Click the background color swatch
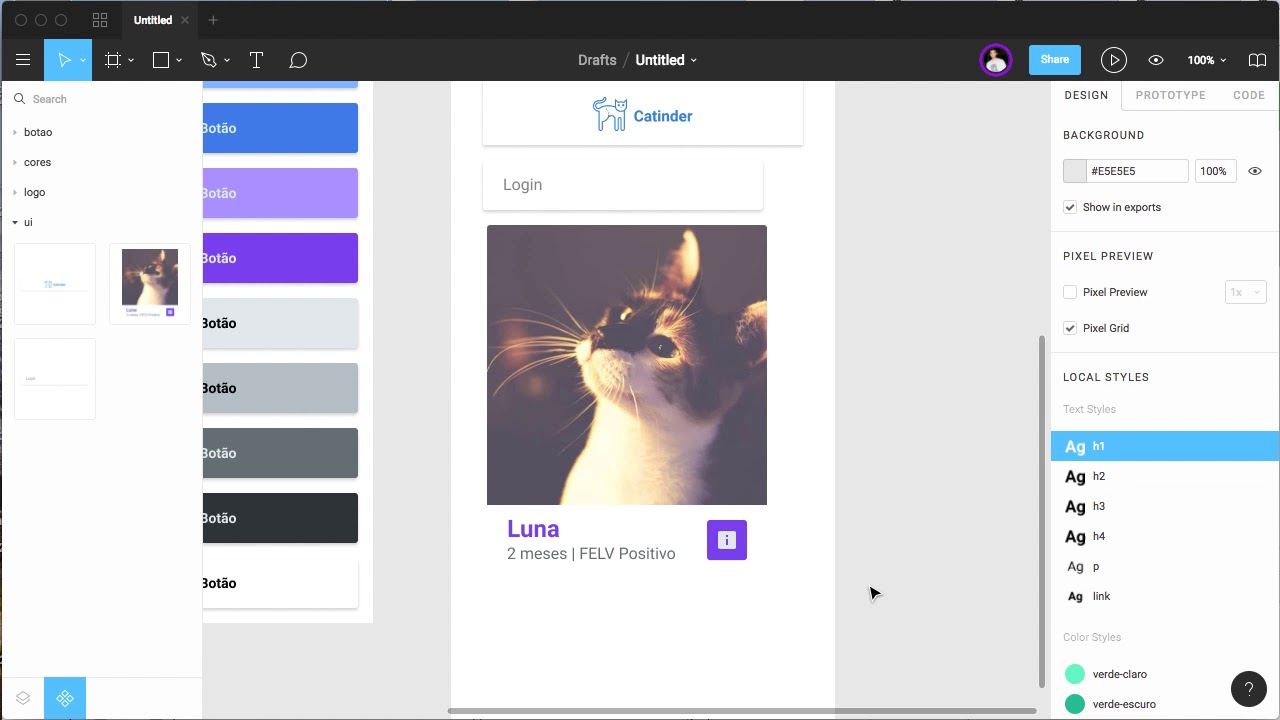Image resolution: width=1280 pixels, height=720 pixels. click(x=1075, y=171)
